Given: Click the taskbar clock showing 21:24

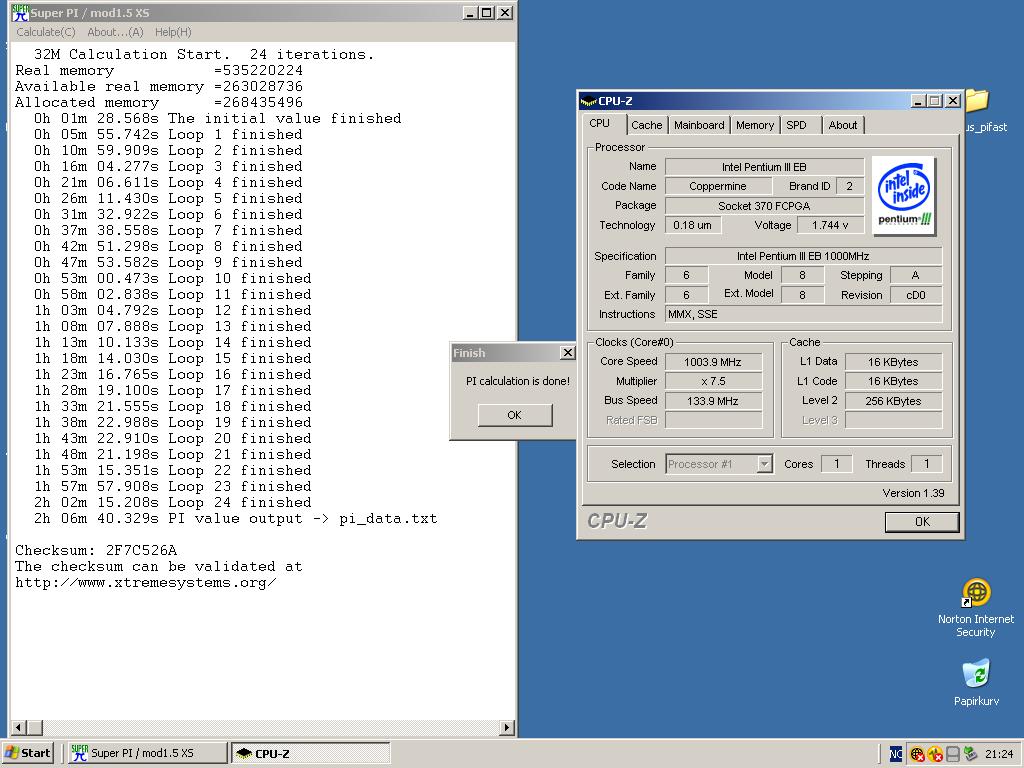Looking at the screenshot, I should tap(999, 754).
